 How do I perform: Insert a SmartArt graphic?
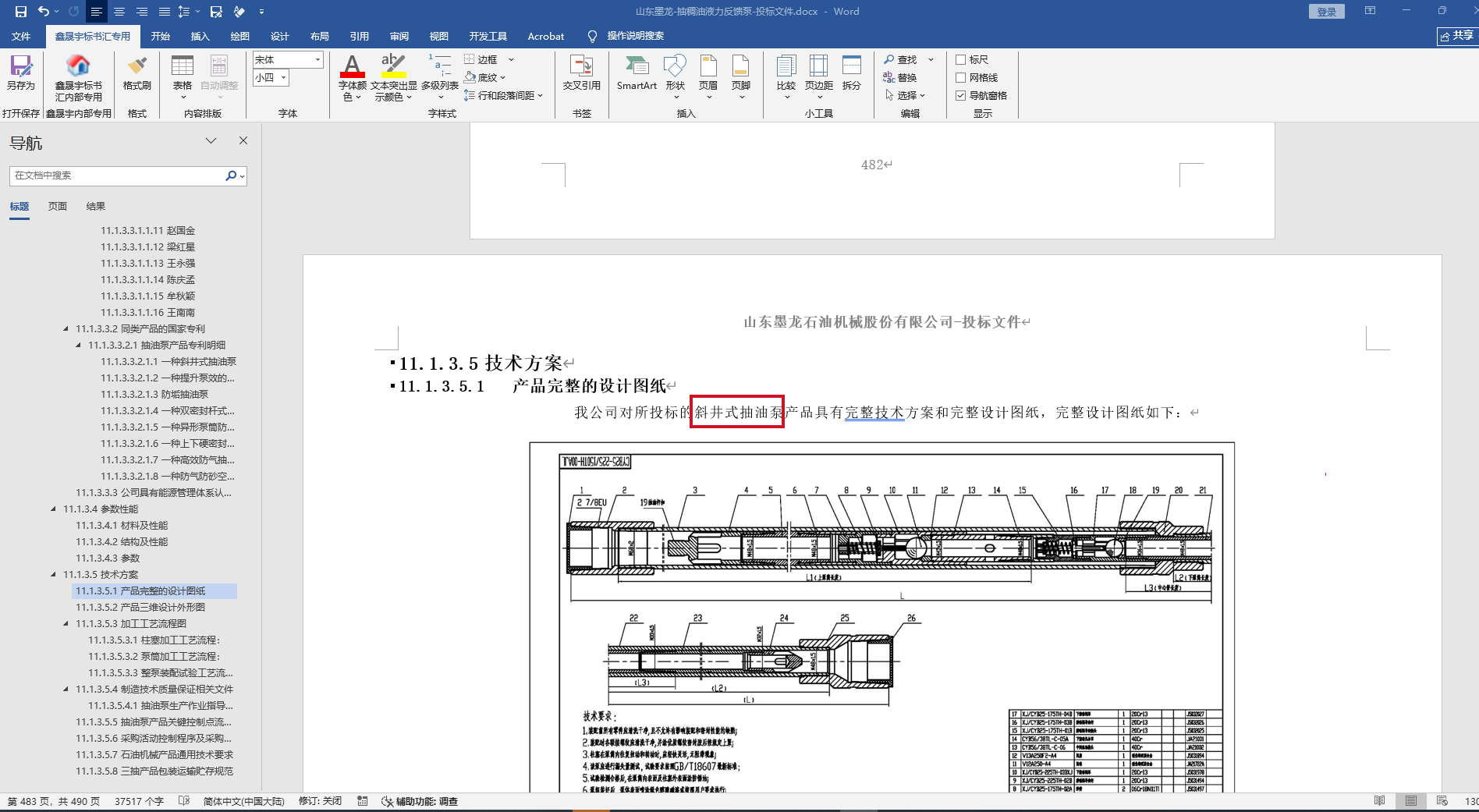click(x=637, y=73)
